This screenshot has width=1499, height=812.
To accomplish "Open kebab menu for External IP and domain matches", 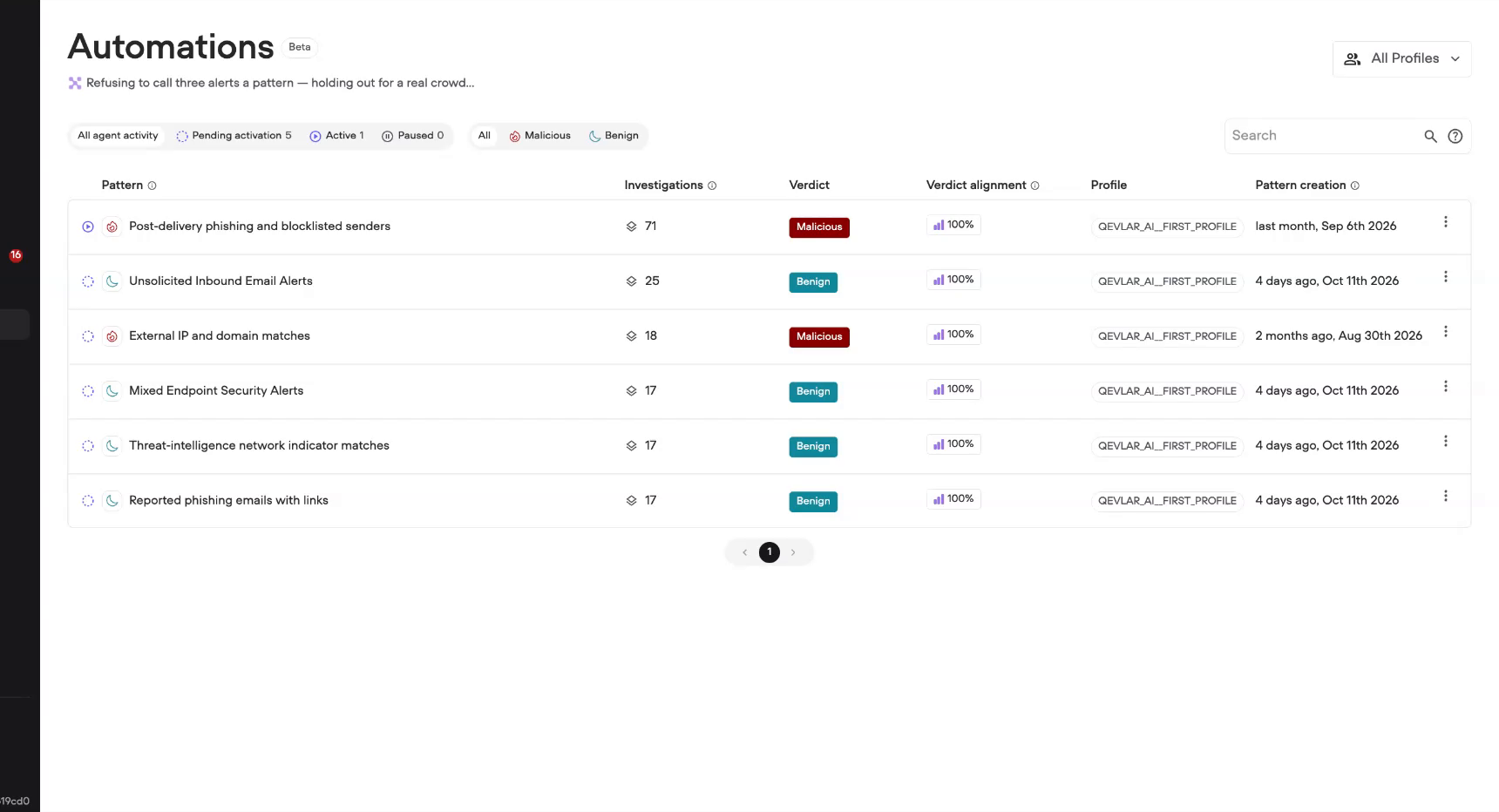I will (x=1445, y=332).
